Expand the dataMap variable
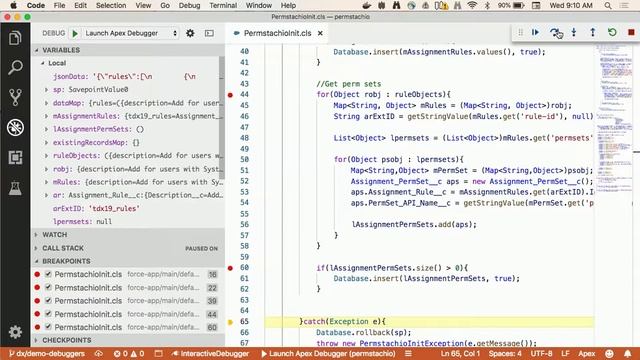 pyautogui.click(x=46, y=103)
